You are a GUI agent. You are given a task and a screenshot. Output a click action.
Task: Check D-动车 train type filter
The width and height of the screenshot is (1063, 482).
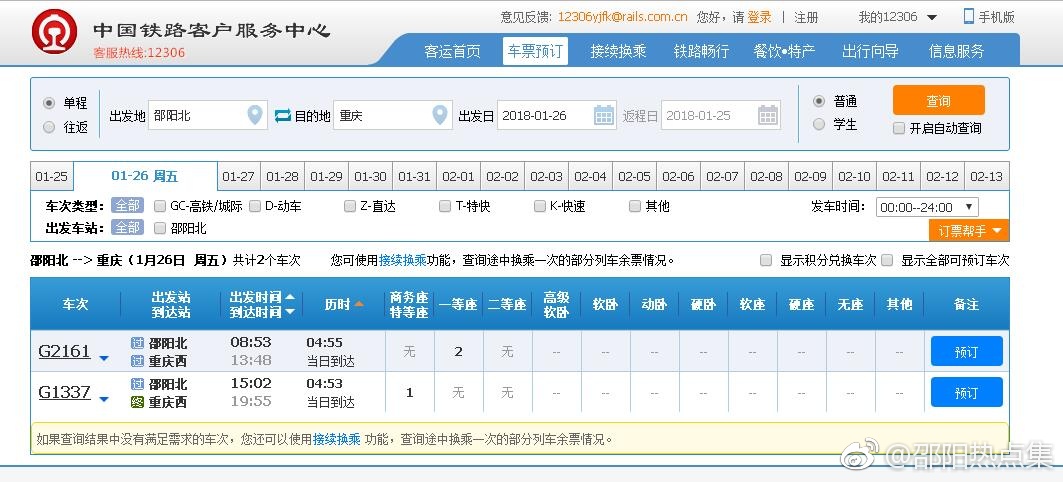coord(255,206)
